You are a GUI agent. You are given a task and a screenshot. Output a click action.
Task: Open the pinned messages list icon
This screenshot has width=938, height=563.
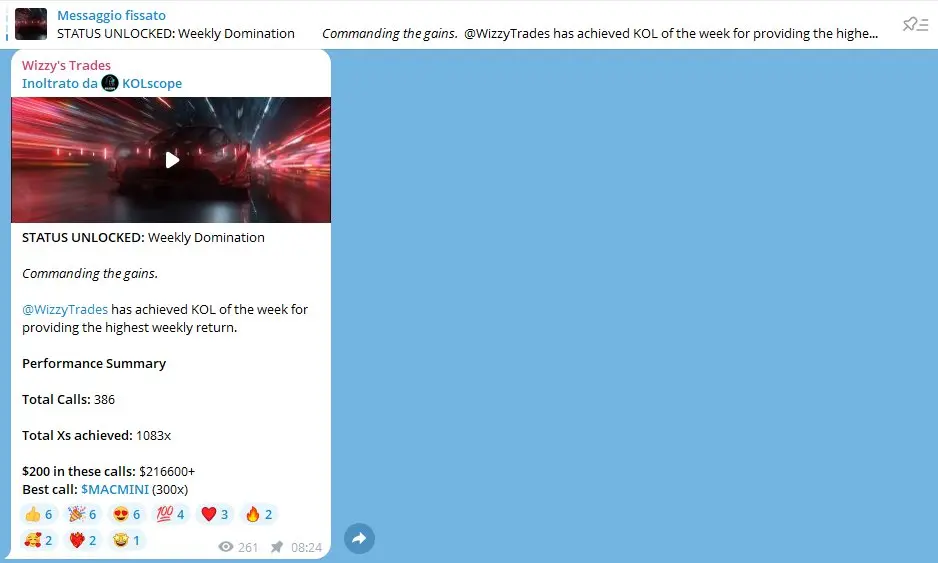[x=915, y=25]
